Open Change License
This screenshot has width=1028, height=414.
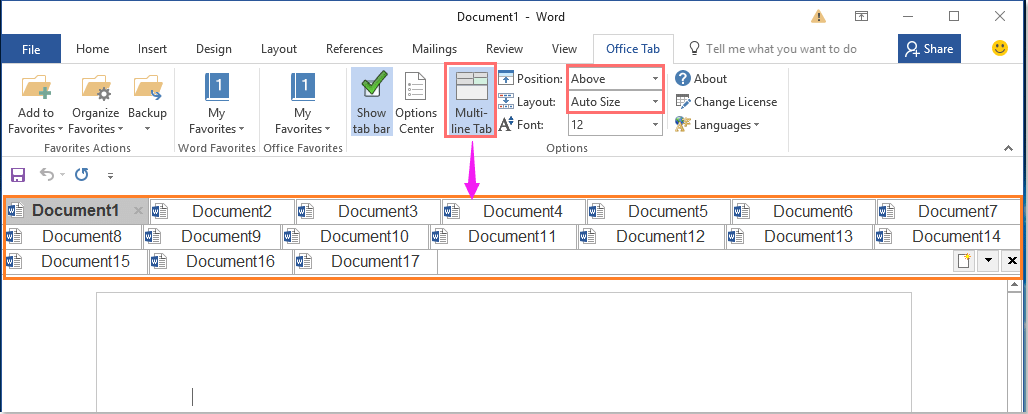[726, 102]
